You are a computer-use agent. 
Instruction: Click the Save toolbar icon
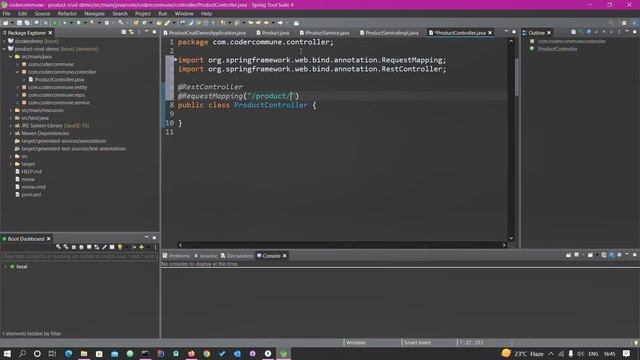click(19, 23)
